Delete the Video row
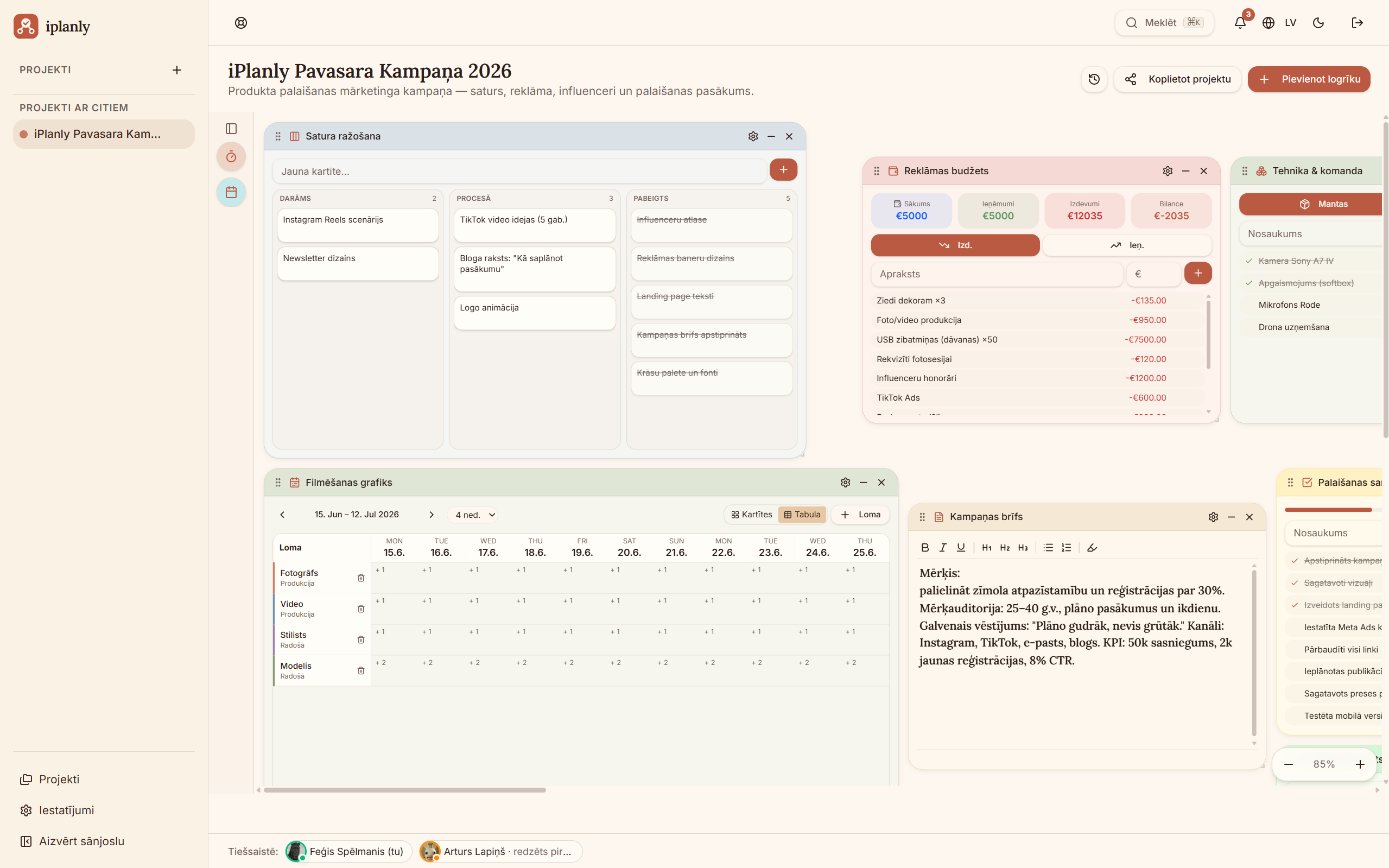 pos(361,609)
